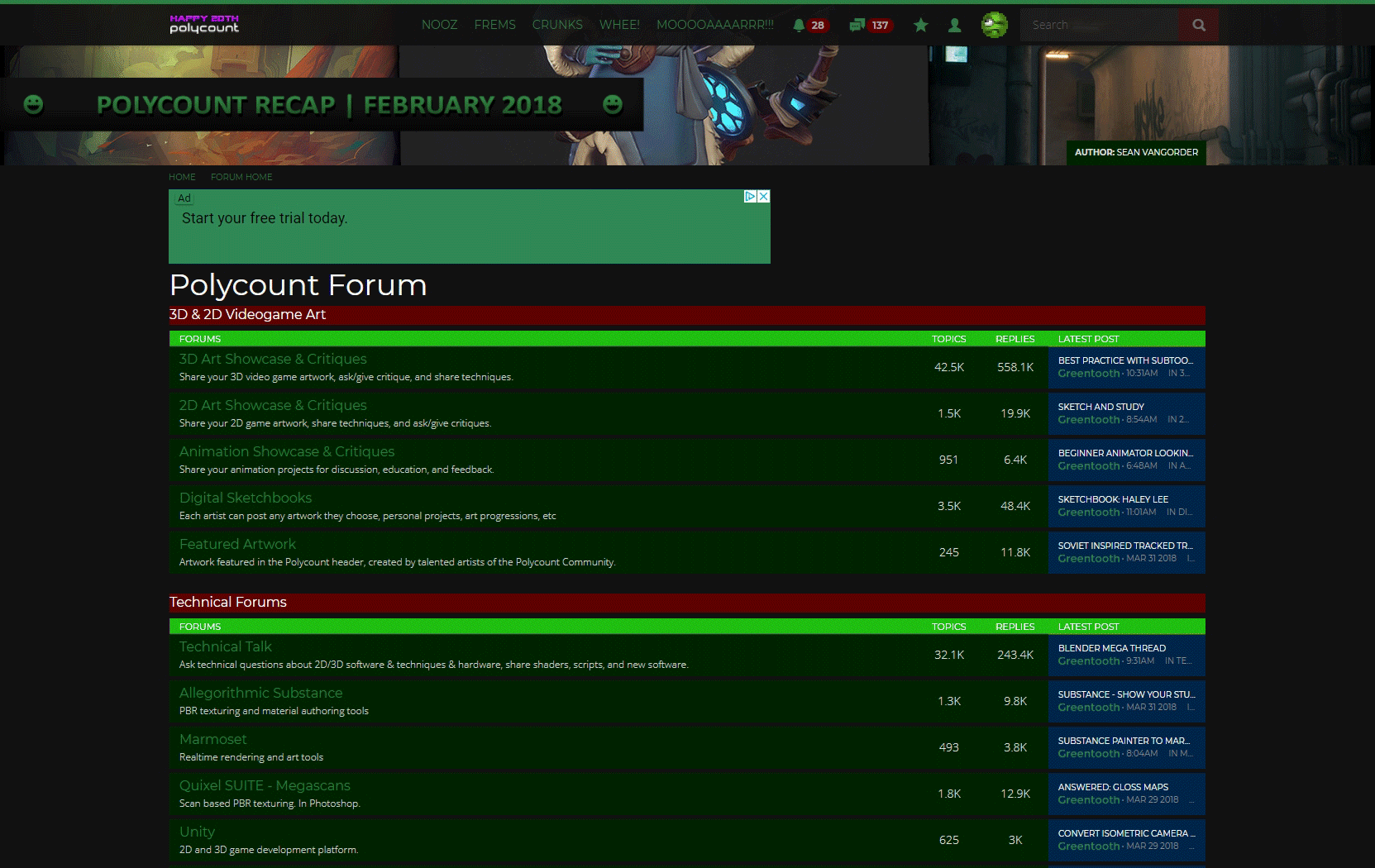Open Featured Artwork forum
Image resolution: width=1375 pixels, height=868 pixels.
tap(237, 544)
